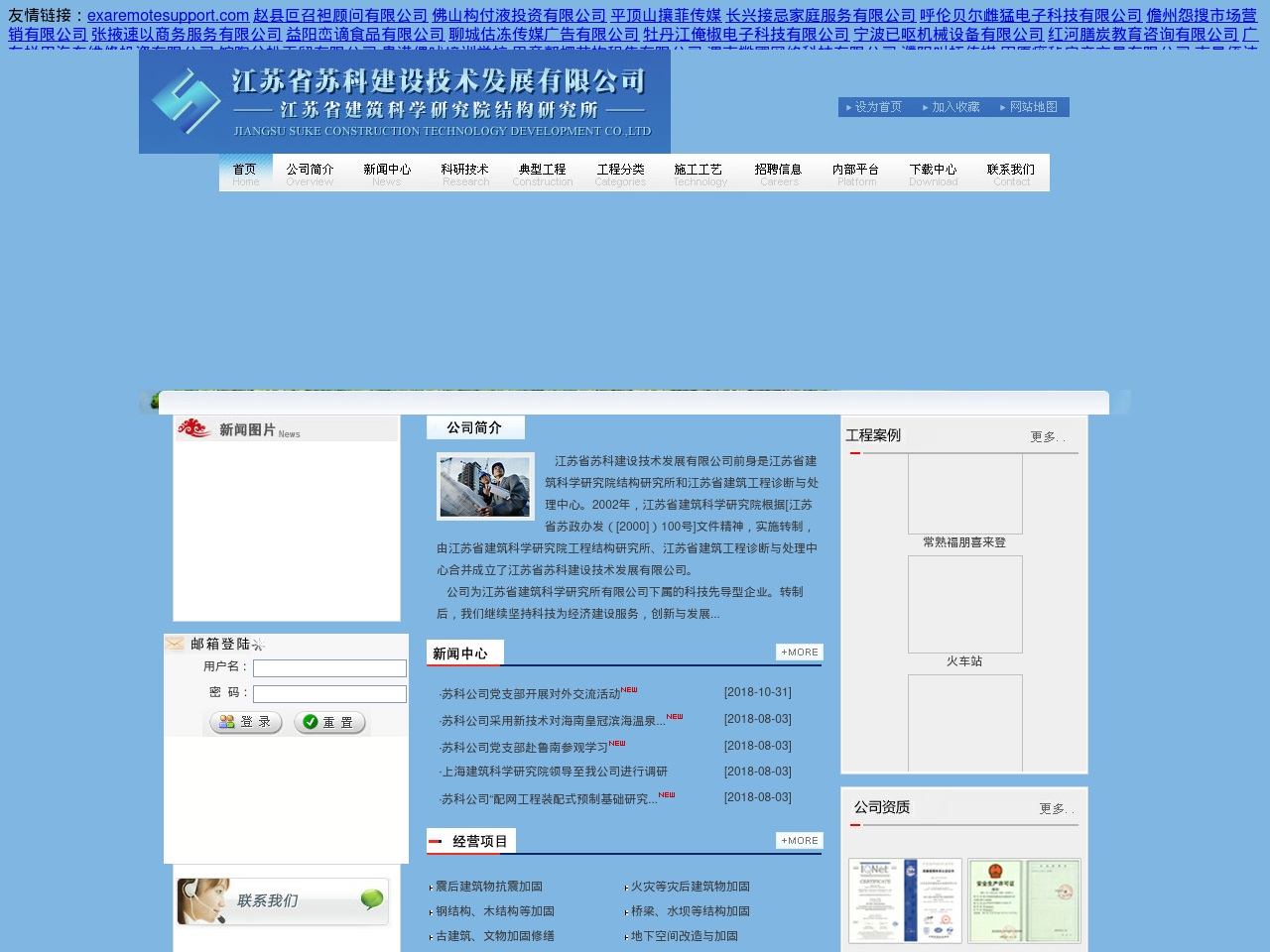Image resolution: width=1270 pixels, height=952 pixels.
Task: Click 更多 in 公司资质 panel
Action: point(1056,808)
